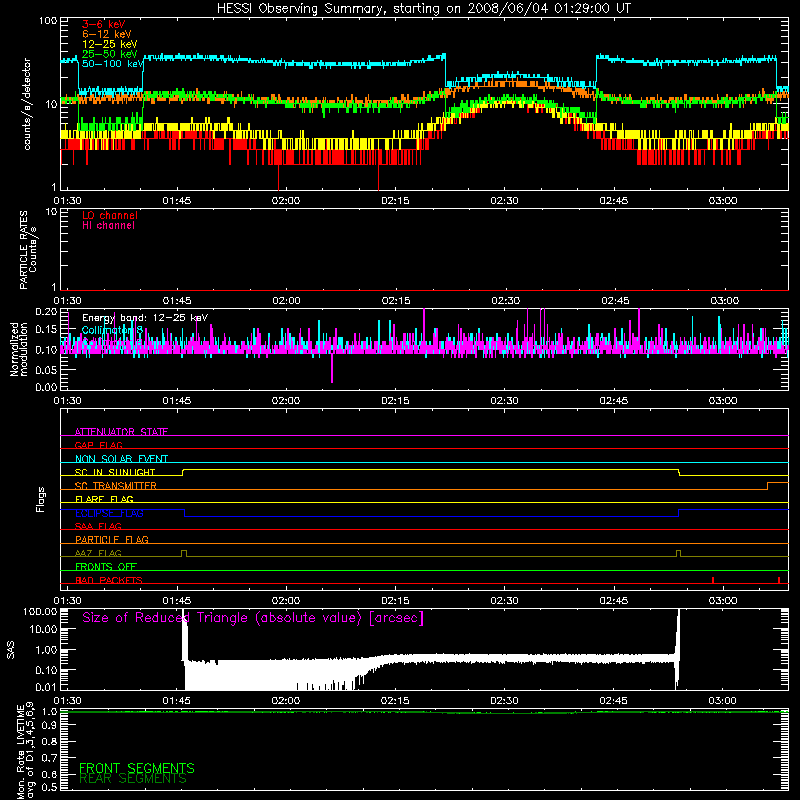Click the bad packets red spike near 02:58
This screenshot has width=800, height=800.
tap(713, 580)
